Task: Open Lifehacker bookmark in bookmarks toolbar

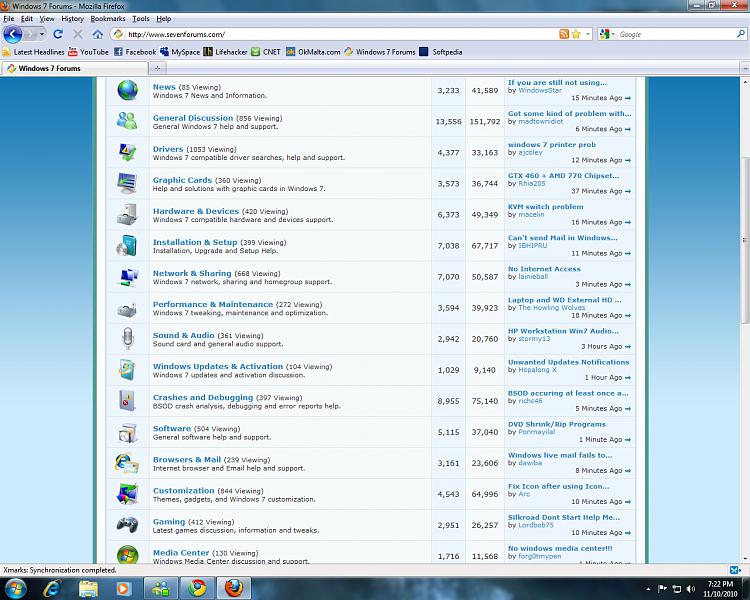Action: point(225,52)
